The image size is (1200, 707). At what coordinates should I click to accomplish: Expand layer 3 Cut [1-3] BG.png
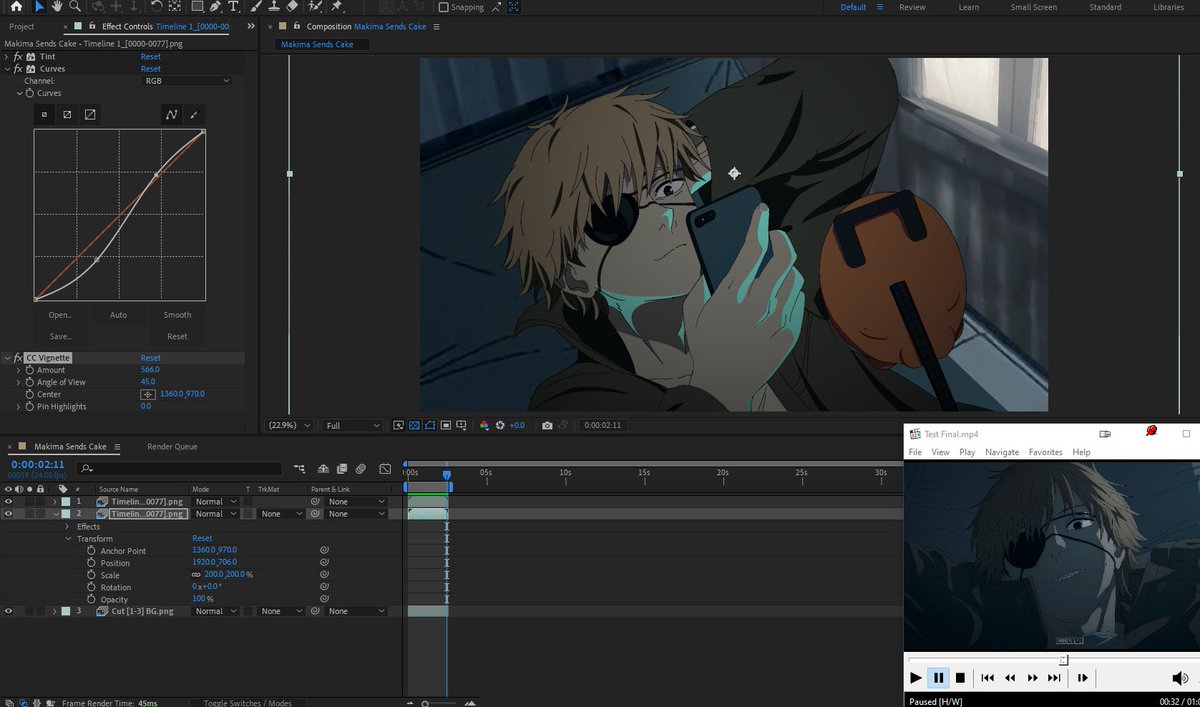click(x=54, y=610)
